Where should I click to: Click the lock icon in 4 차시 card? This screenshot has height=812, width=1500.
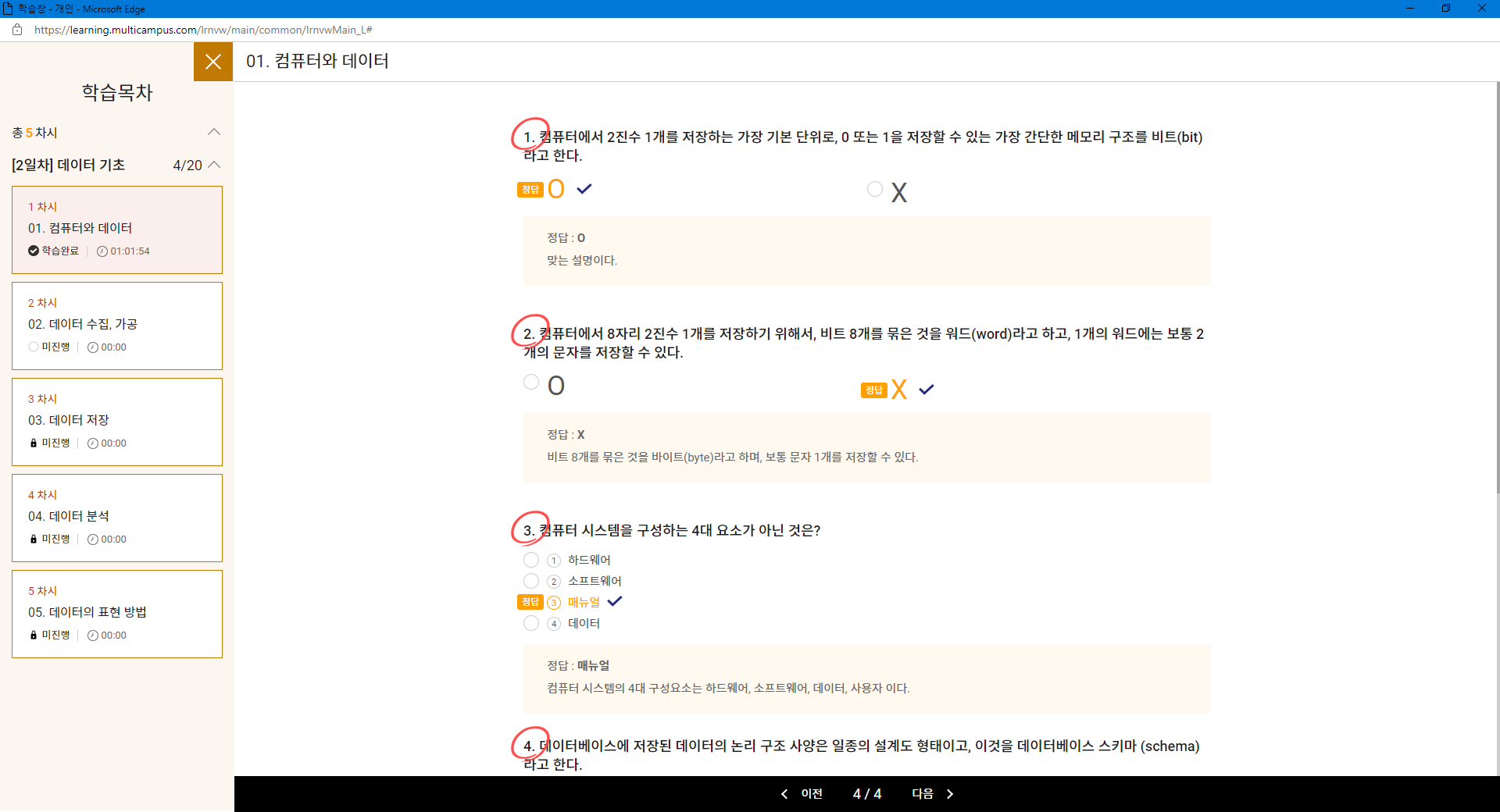(x=34, y=539)
